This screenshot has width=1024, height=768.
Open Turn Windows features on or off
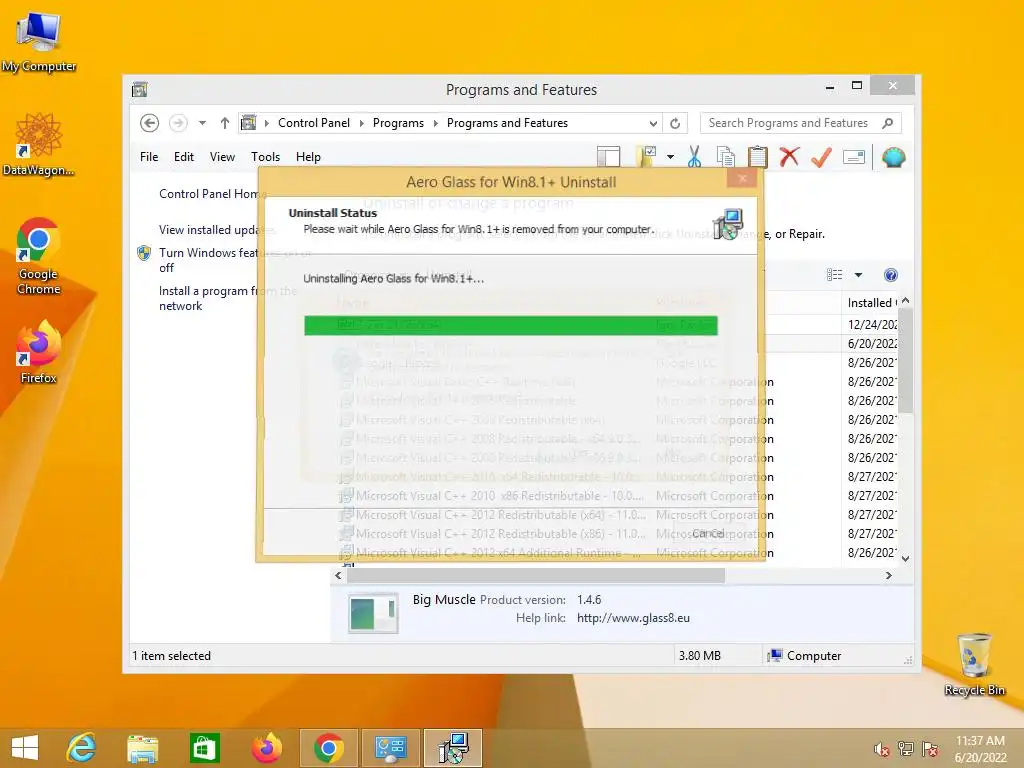[208, 260]
